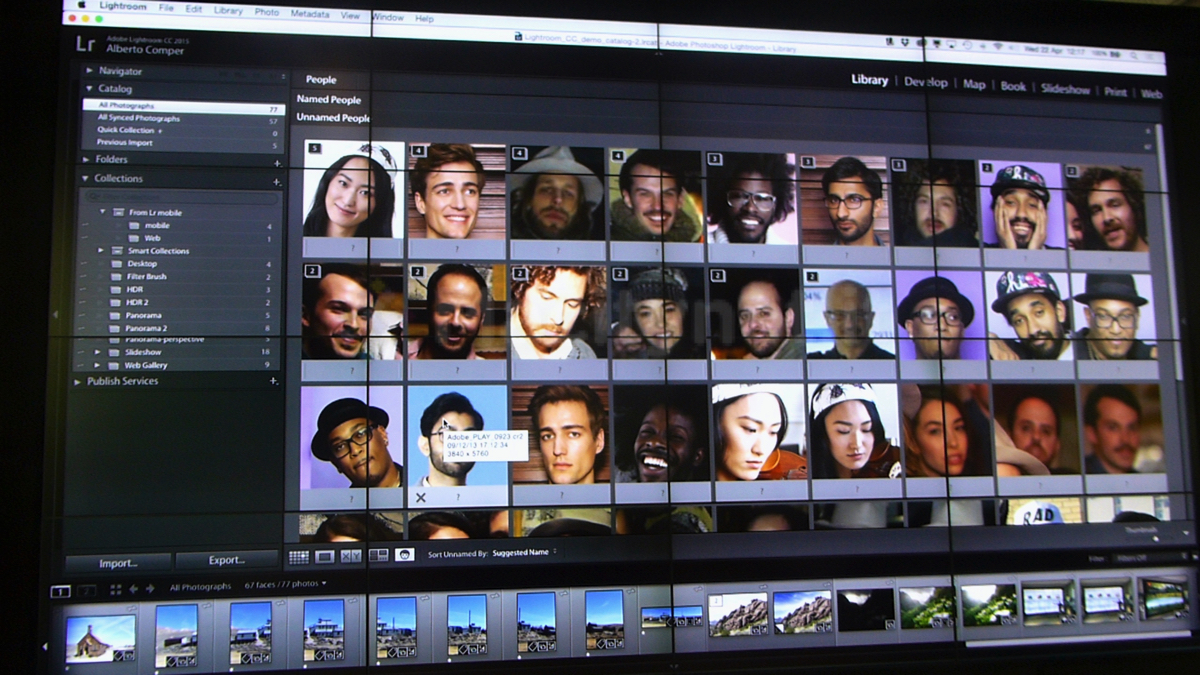Expand the Publish Services panel

(79, 381)
